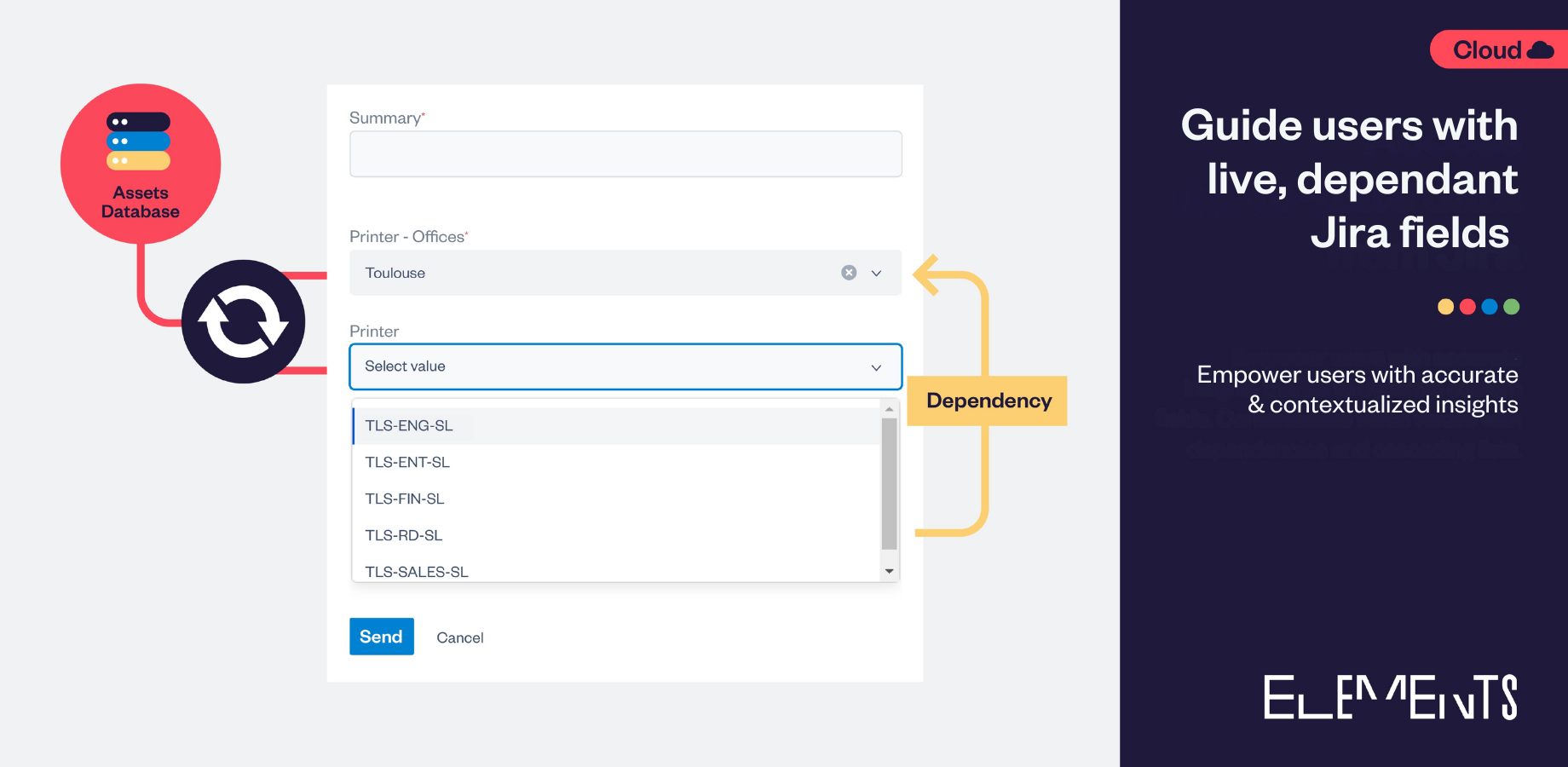Click the Assets Database icon
Screen dimensions: 1568x767
point(139,162)
